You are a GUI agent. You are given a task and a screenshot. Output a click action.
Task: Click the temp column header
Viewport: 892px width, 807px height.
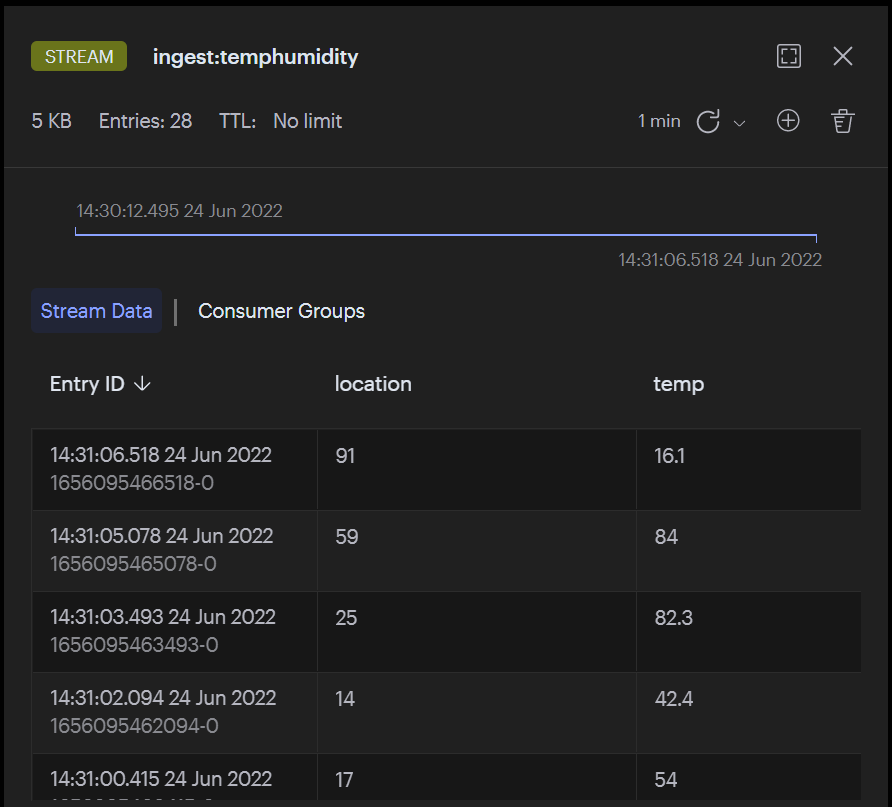(678, 384)
